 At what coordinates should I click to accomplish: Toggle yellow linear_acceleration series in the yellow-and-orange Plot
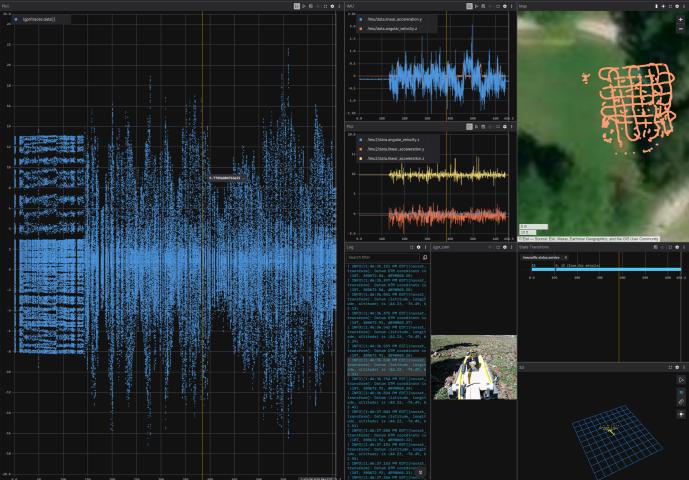pyautogui.click(x=361, y=158)
